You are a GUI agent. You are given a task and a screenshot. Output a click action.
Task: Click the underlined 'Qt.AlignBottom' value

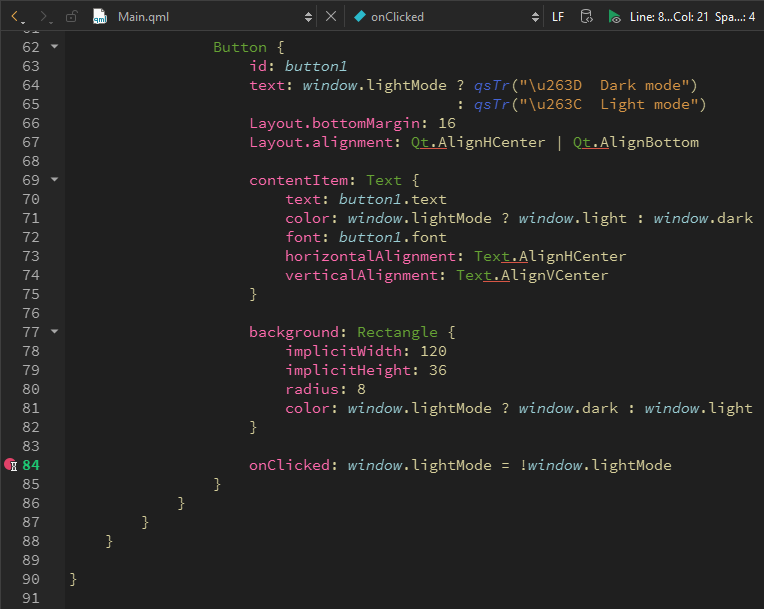pos(636,142)
